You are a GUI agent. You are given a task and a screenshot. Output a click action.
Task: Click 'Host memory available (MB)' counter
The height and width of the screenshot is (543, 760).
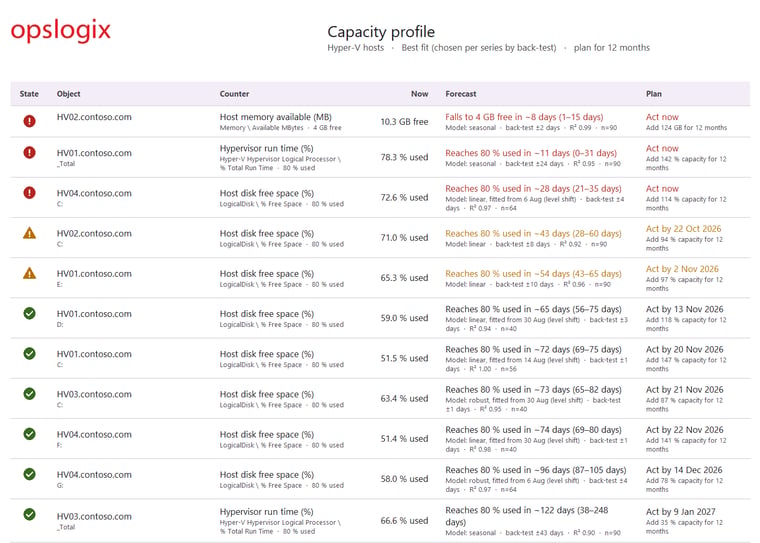coord(275,117)
